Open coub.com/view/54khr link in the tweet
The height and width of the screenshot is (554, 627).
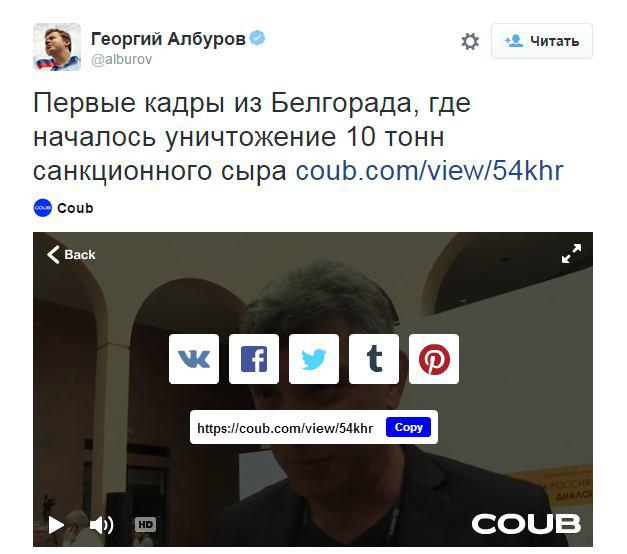(429, 171)
